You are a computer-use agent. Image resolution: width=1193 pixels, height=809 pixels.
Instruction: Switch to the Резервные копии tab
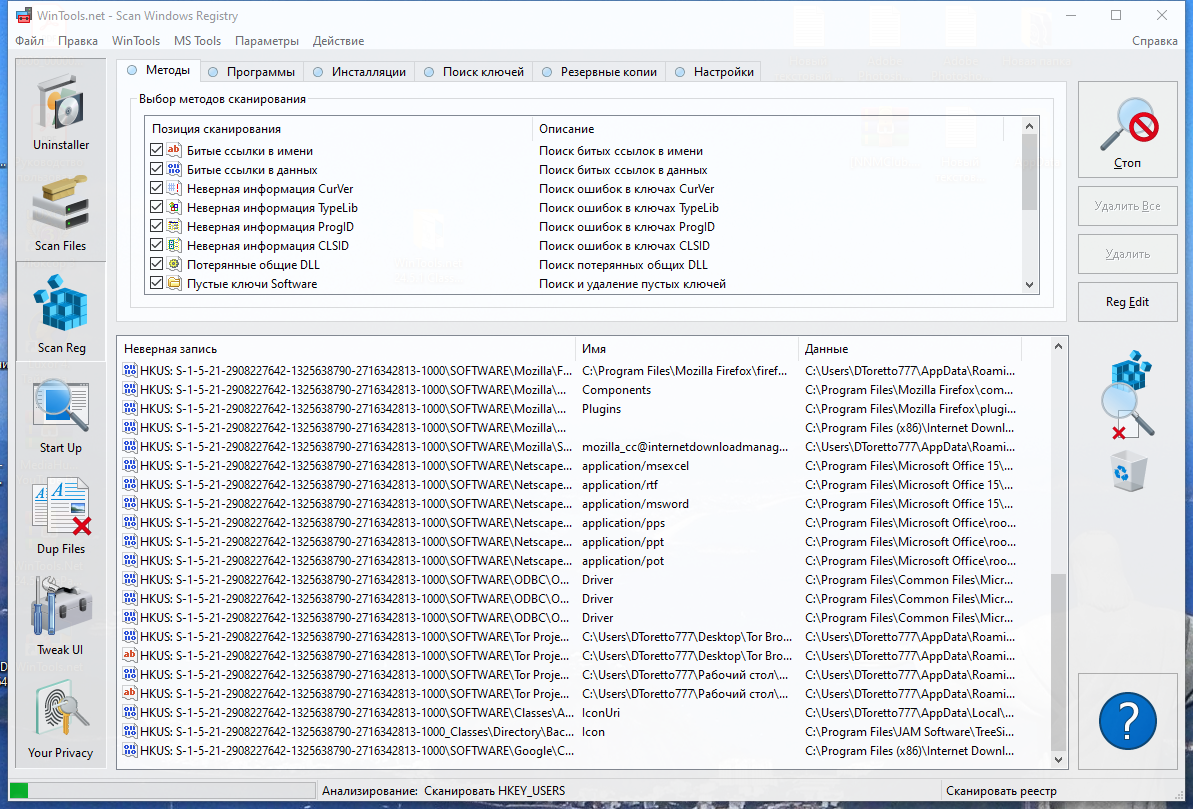point(600,72)
